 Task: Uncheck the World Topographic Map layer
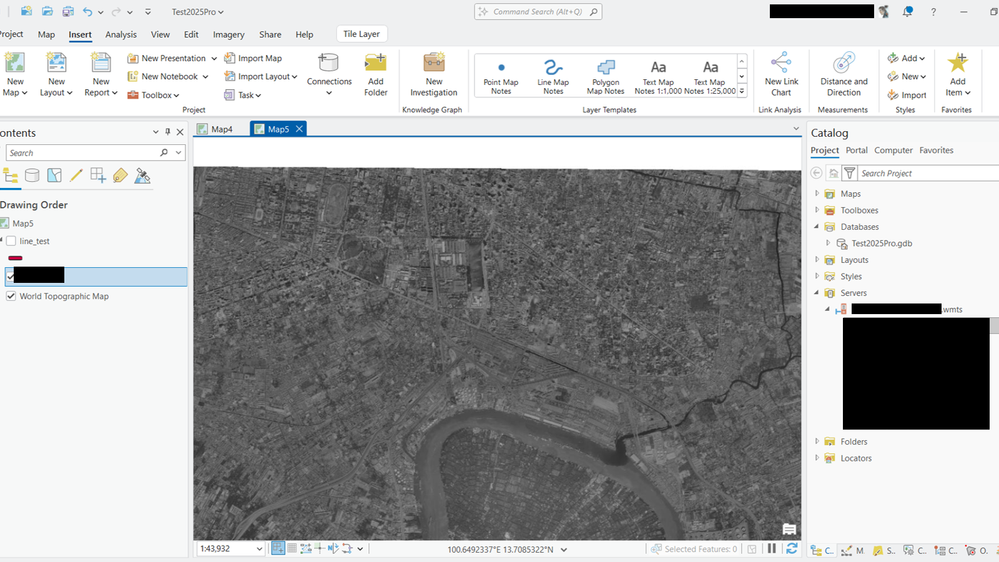[x=11, y=296]
